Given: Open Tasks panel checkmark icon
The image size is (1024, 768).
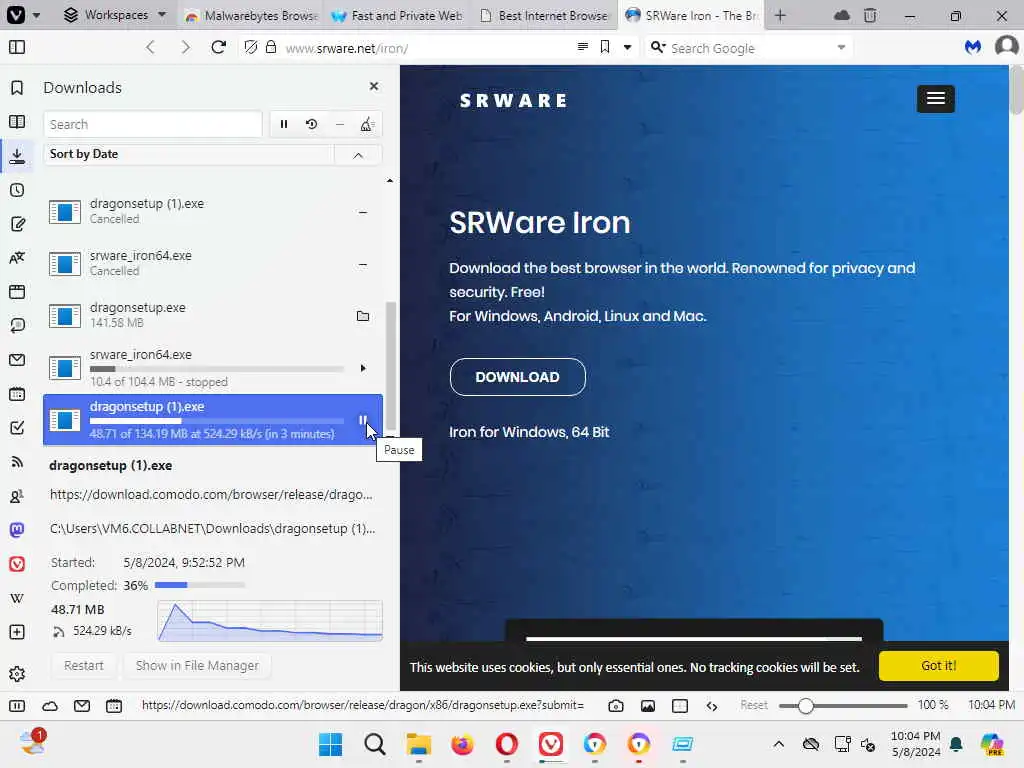Looking at the screenshot, I should tap(17, 428).
